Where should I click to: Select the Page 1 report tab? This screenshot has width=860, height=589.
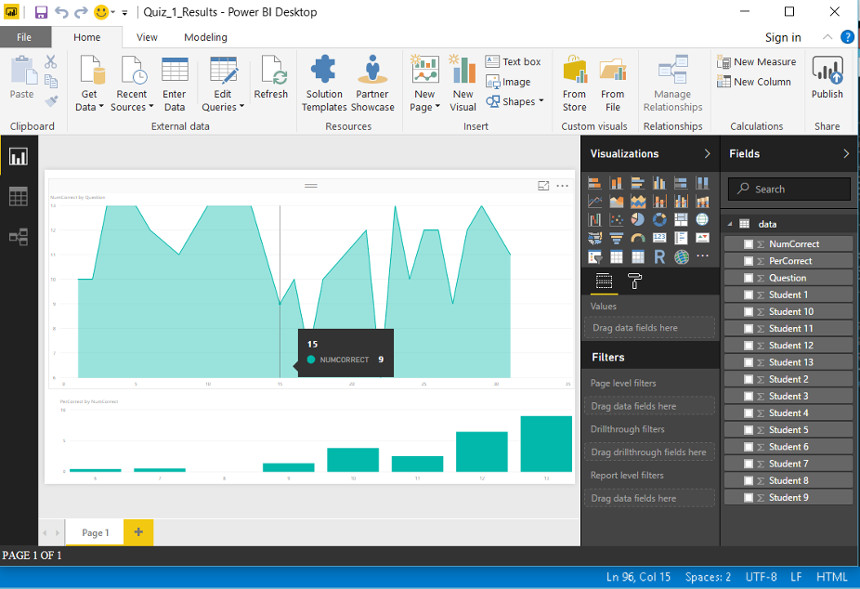pyautogui.click(x=95, y=532)
